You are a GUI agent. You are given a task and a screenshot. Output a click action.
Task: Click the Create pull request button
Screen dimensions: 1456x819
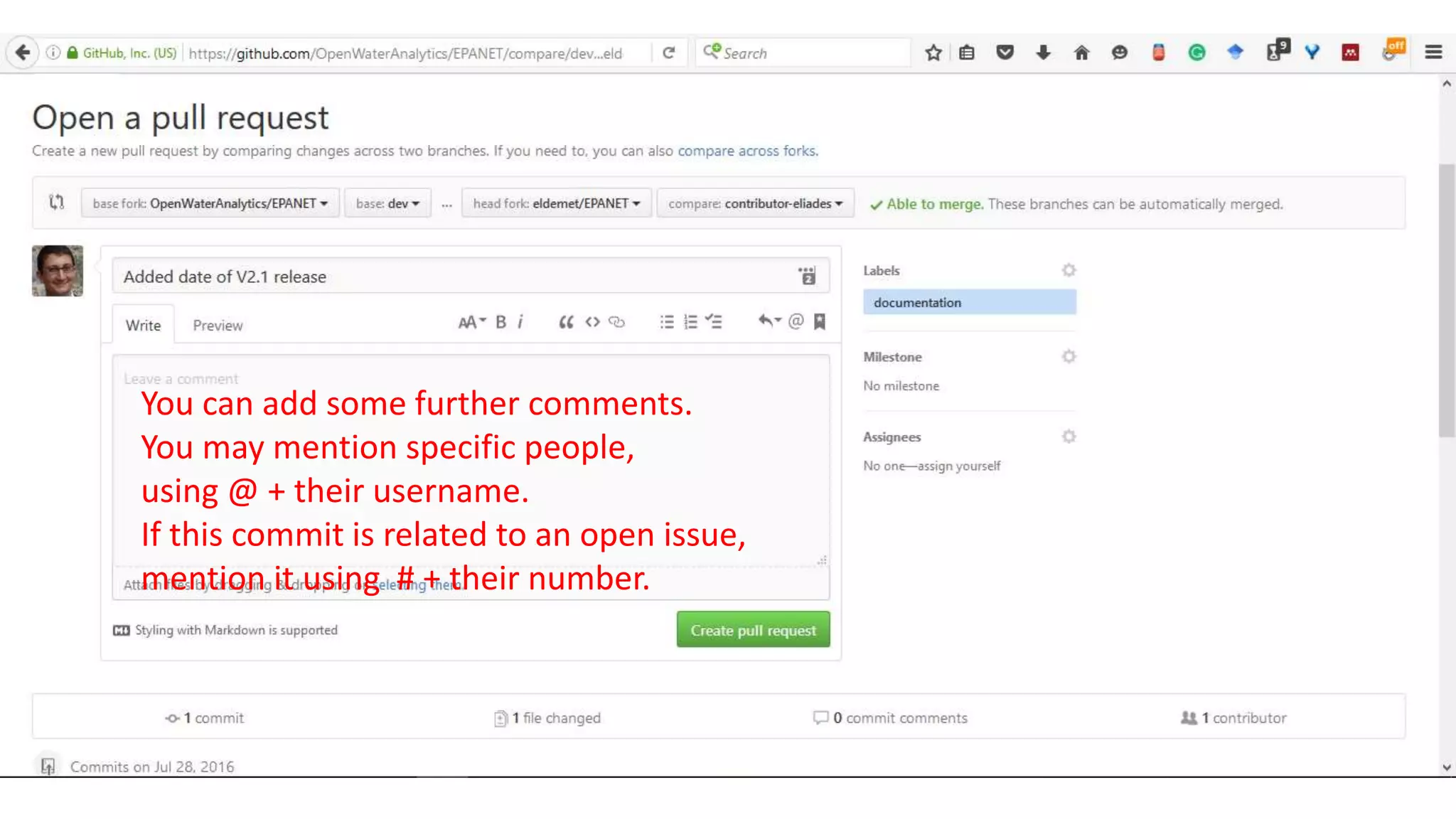pyautogui.click(x=753, y=630)
